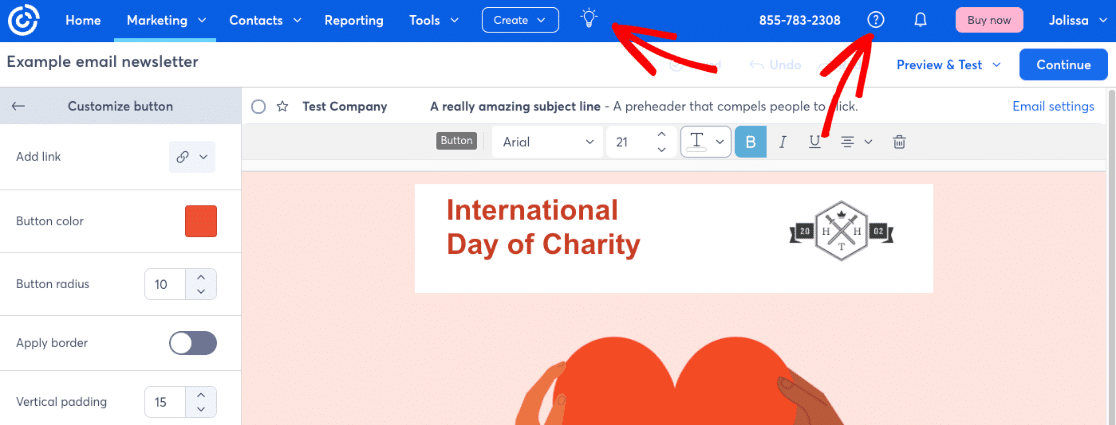Click the International Day of Charity heading

tap(543, 228)
